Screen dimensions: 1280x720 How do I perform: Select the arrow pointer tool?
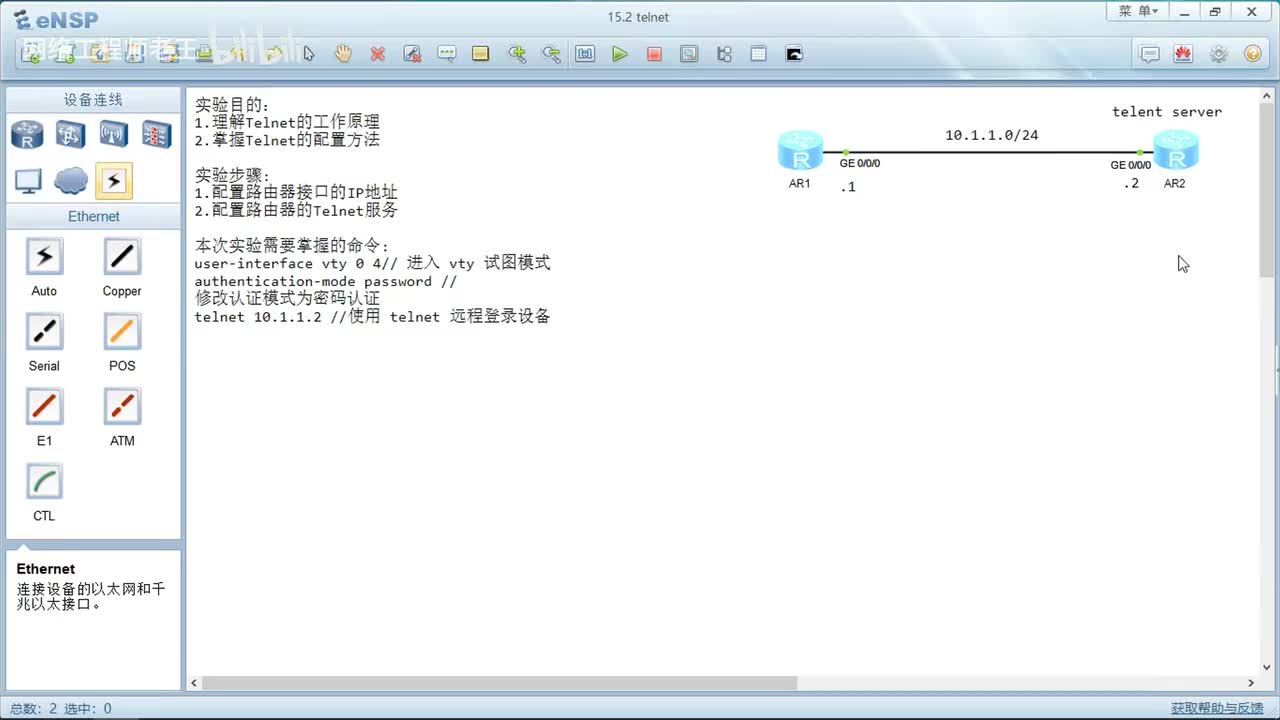pyautogui.click(x=309, y=54)
